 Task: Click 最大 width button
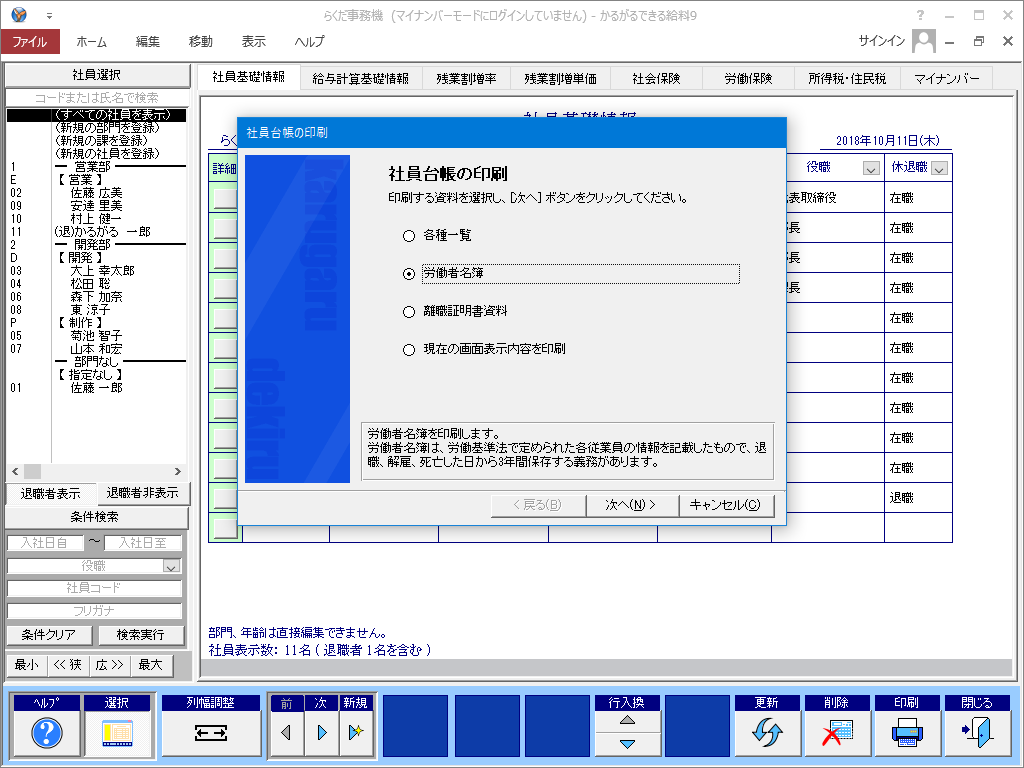tap(151, 665)
